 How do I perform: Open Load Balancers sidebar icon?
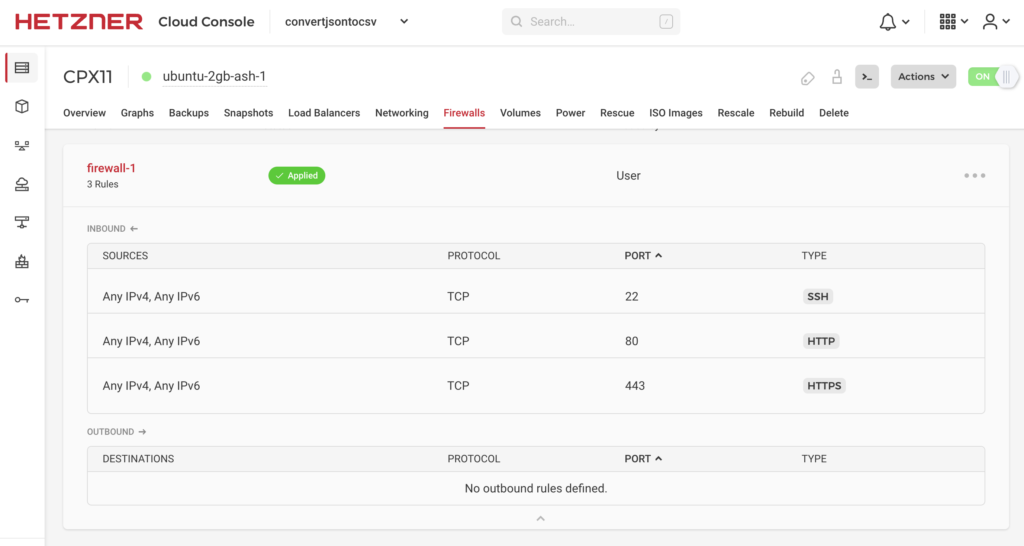click(x=22, y=146)
